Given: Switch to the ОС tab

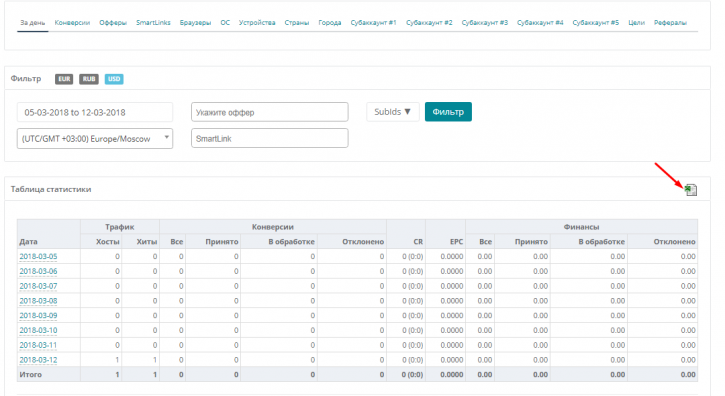Looking at the screenshot, I should pyautogui.click(x=225, y=23).
